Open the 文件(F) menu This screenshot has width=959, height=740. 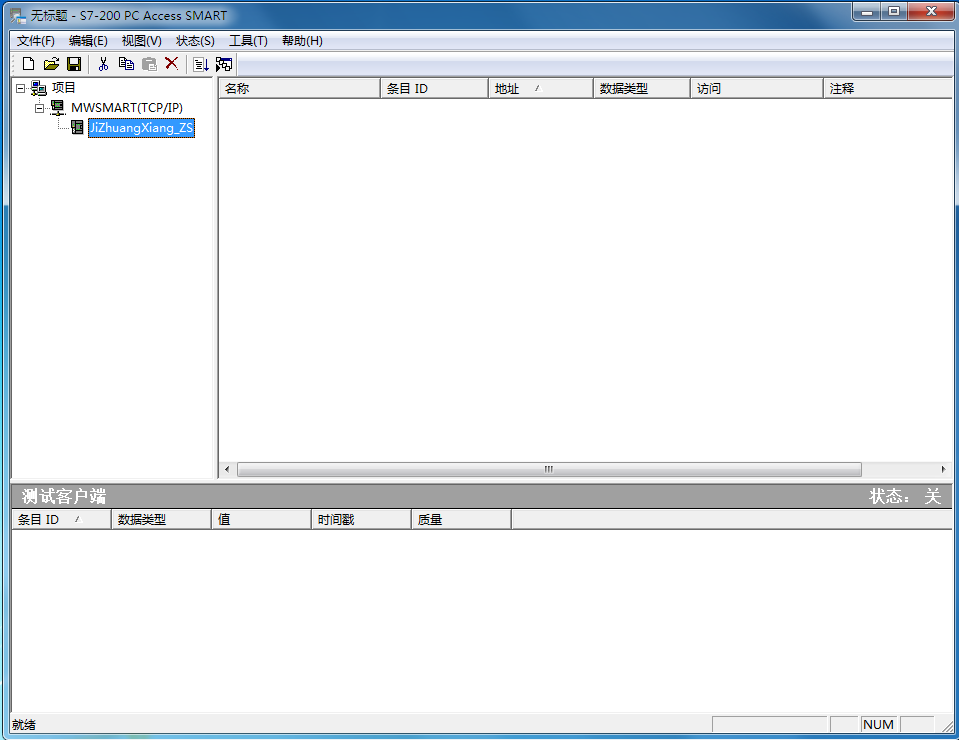[36, 41]
